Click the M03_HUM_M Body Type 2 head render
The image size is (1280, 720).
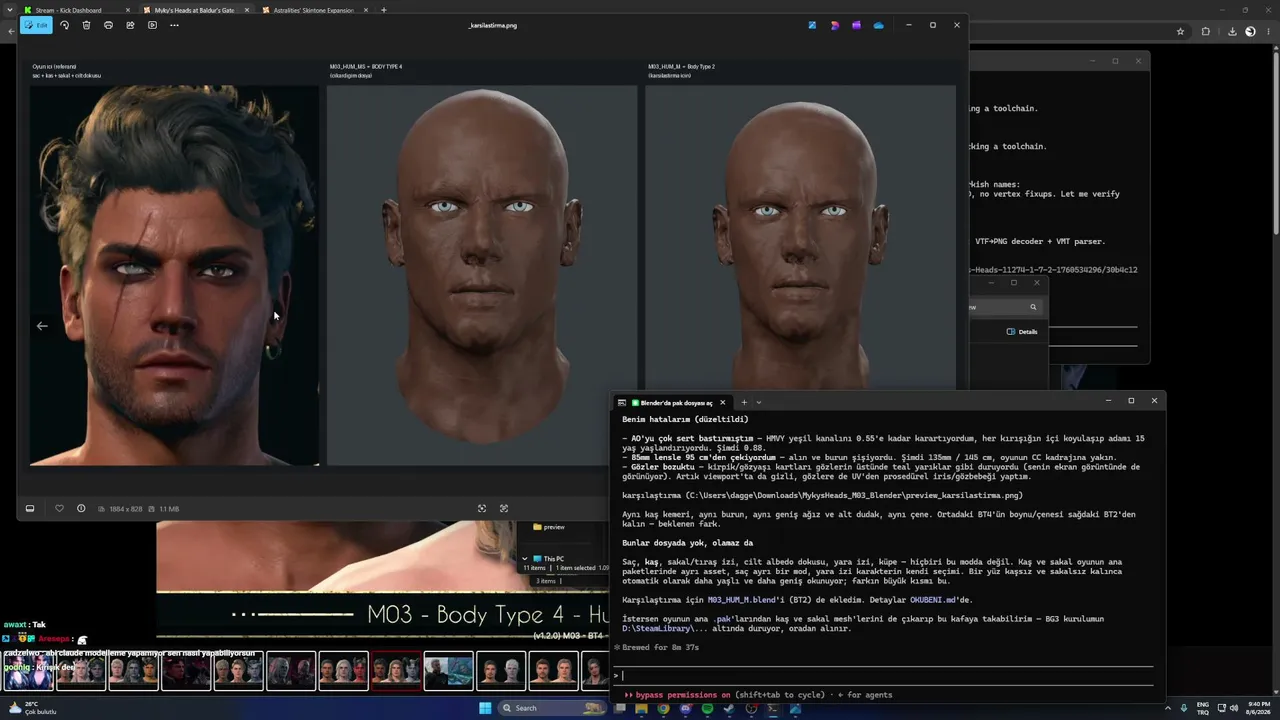[800, 238]
